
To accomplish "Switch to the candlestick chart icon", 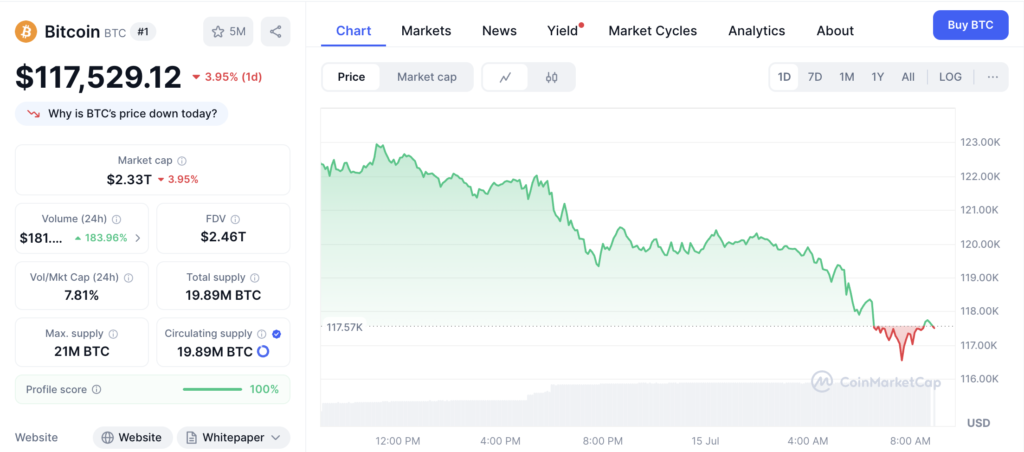I will click(x=551, y=77).
